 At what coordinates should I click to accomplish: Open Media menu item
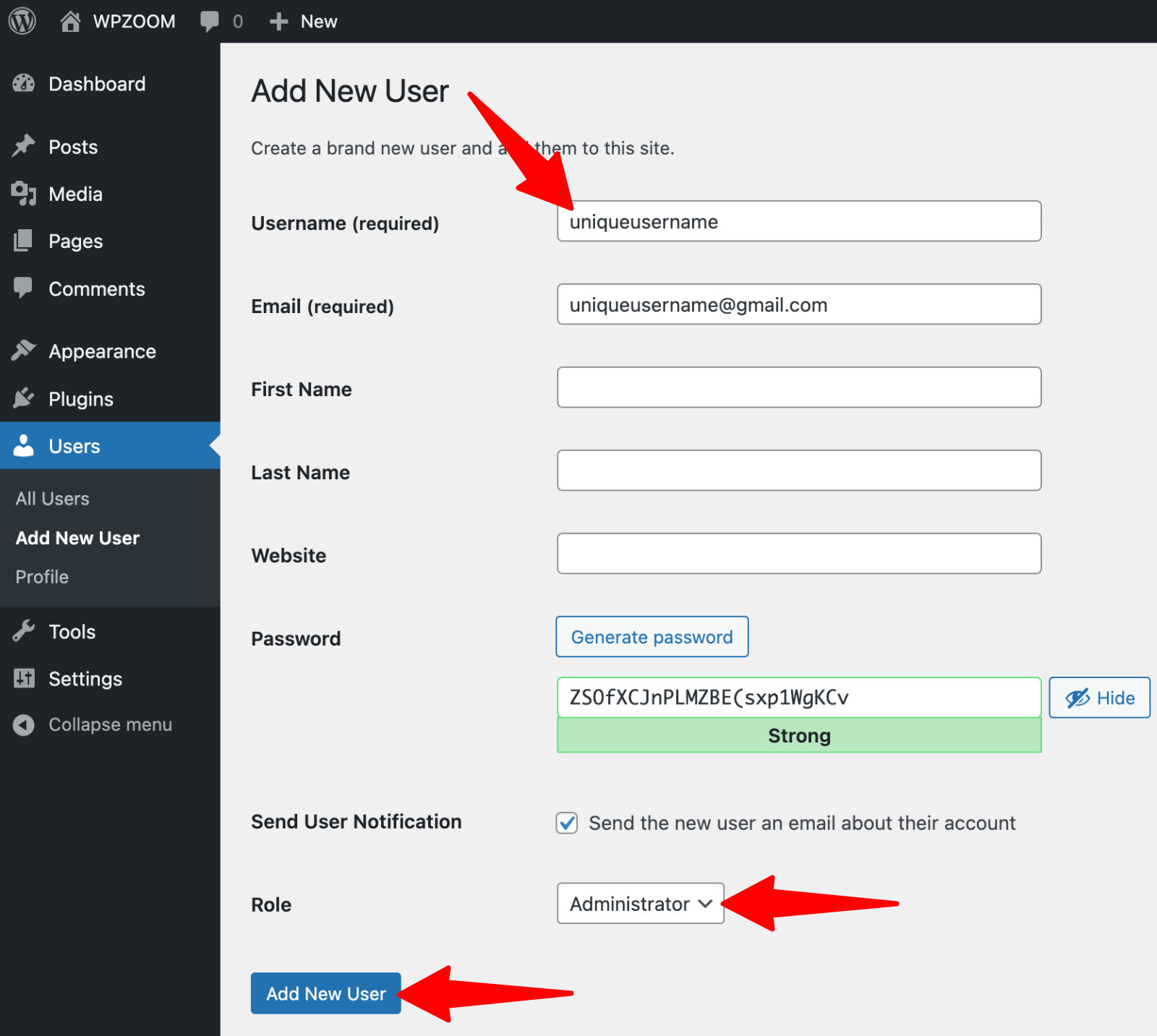click(x=110, y=194)
